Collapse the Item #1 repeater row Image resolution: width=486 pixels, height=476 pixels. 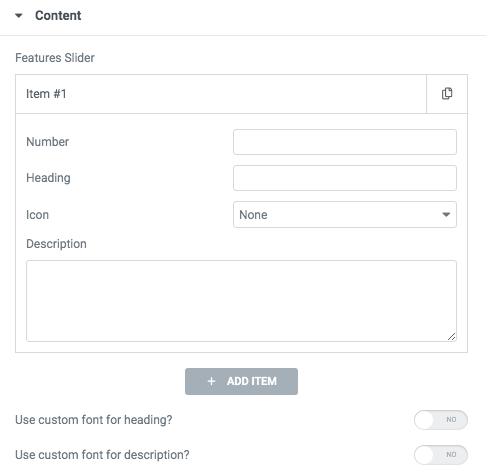(221, 94)
